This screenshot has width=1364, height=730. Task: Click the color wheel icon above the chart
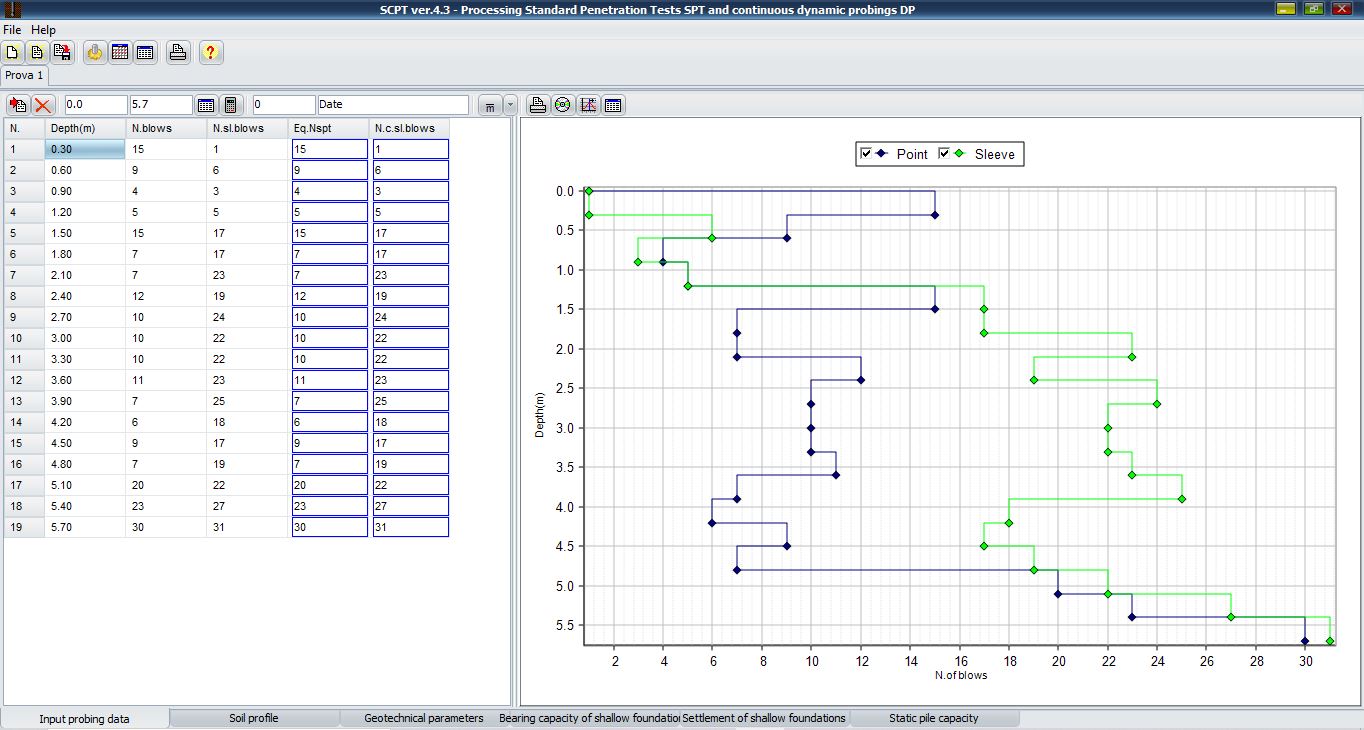coord(563,105)
